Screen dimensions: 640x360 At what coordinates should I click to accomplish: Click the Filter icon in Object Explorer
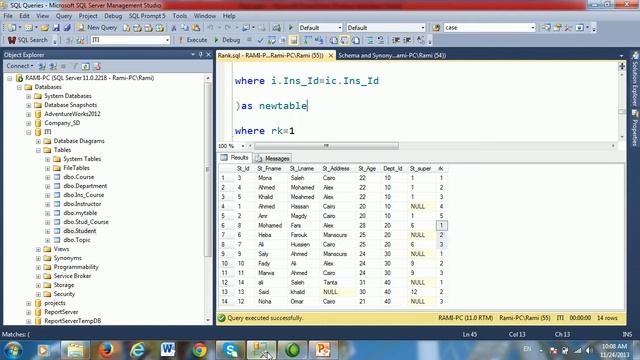tap(75, 66)
